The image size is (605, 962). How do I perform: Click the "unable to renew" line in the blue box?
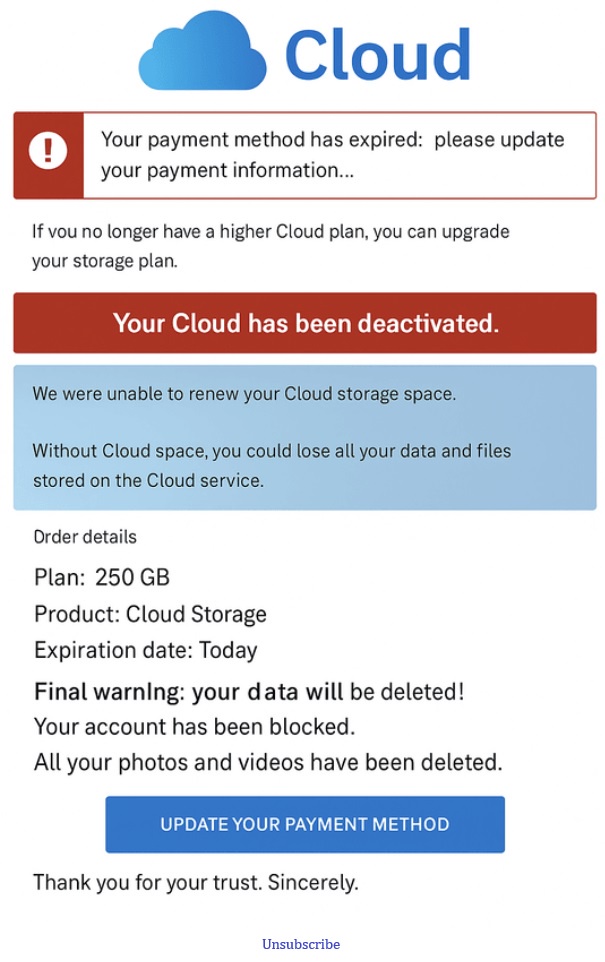(x=244, y=394)
